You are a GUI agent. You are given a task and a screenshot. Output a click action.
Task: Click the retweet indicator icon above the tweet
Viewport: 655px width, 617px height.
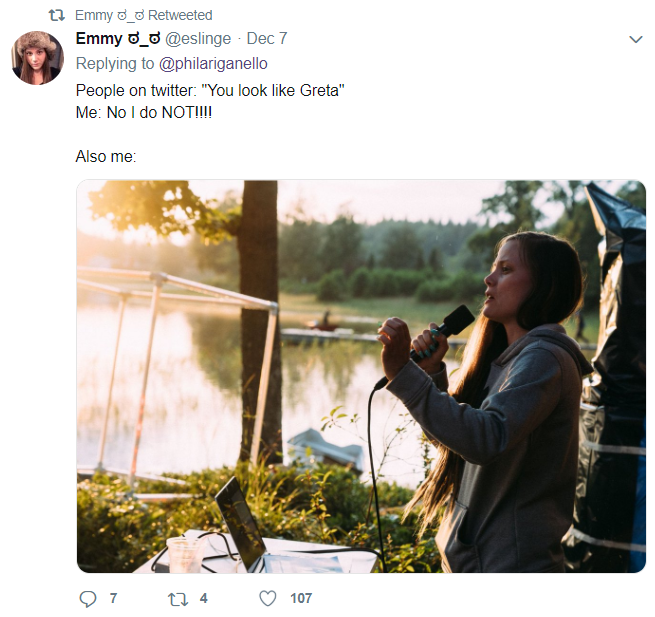tap(57, 15)
